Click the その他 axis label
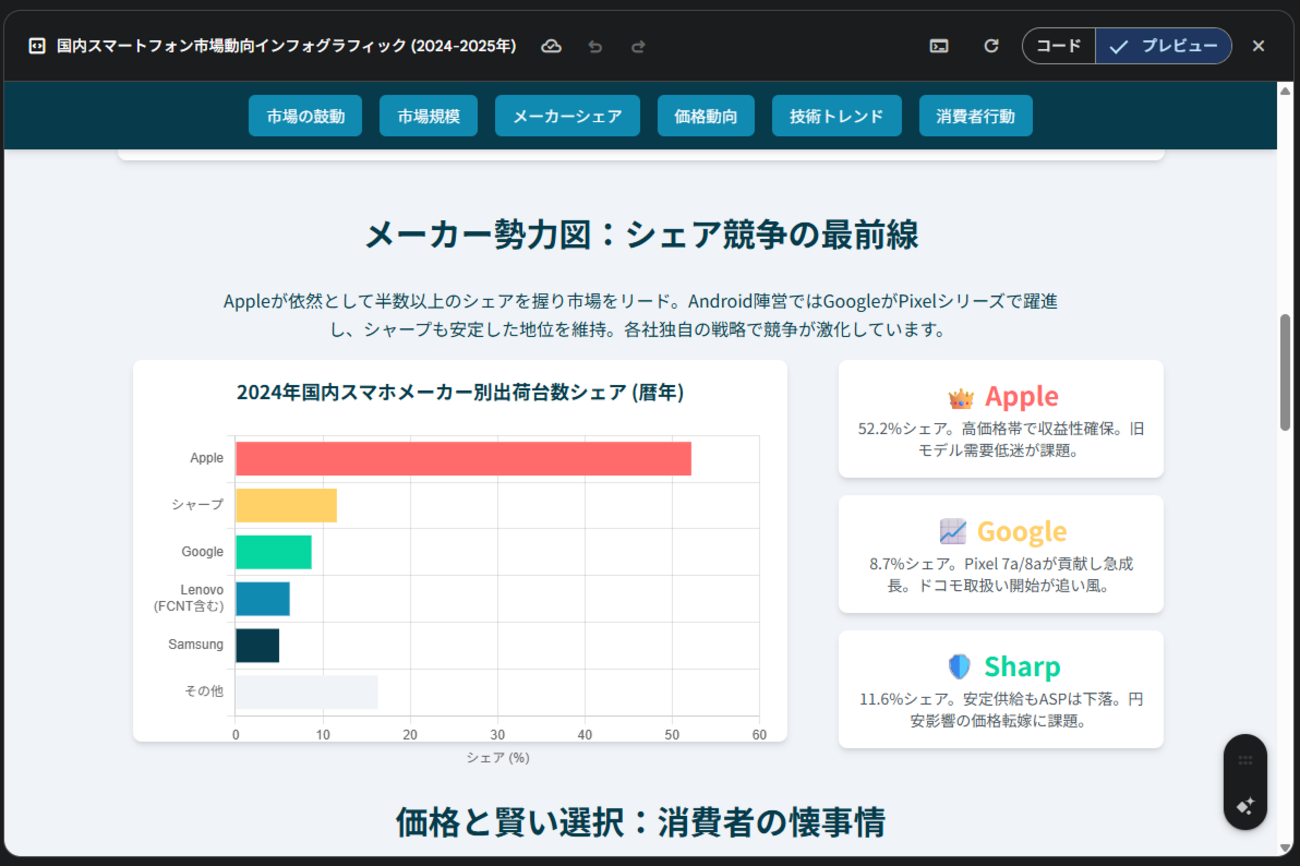Viewport: 1300px width, 866px height. 204,691
